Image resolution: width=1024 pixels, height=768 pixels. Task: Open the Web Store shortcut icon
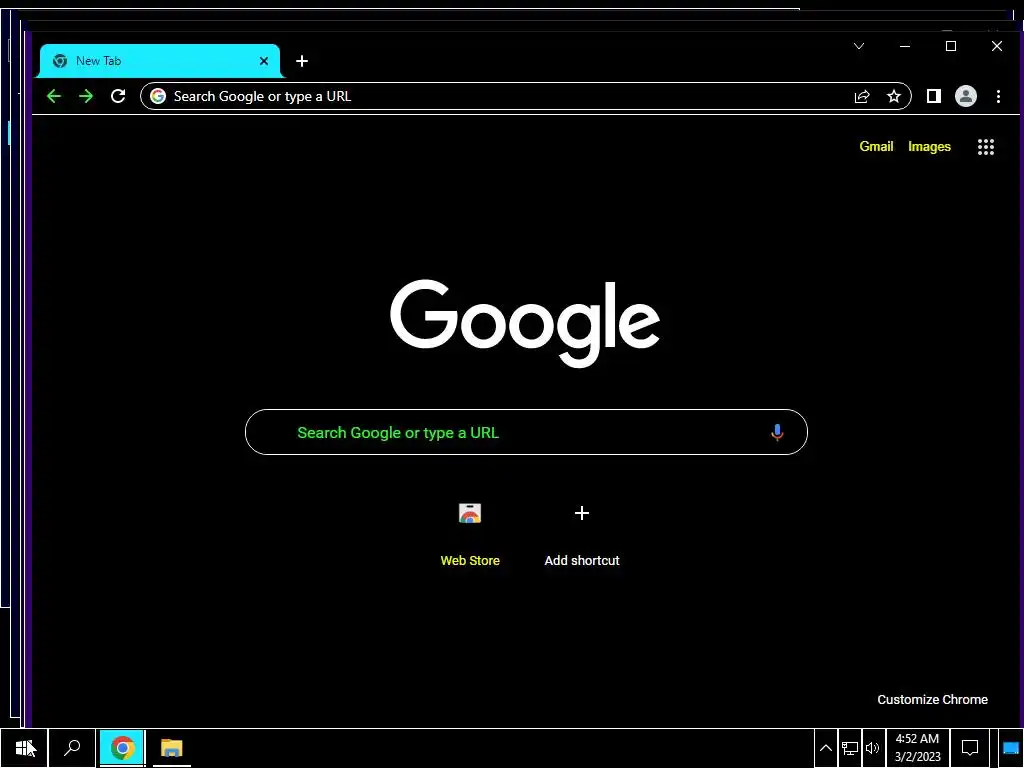click(x=470, y=514)
